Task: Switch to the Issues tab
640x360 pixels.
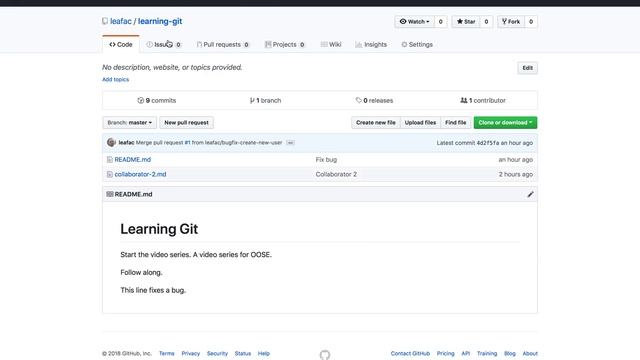Action: [164, 44]
